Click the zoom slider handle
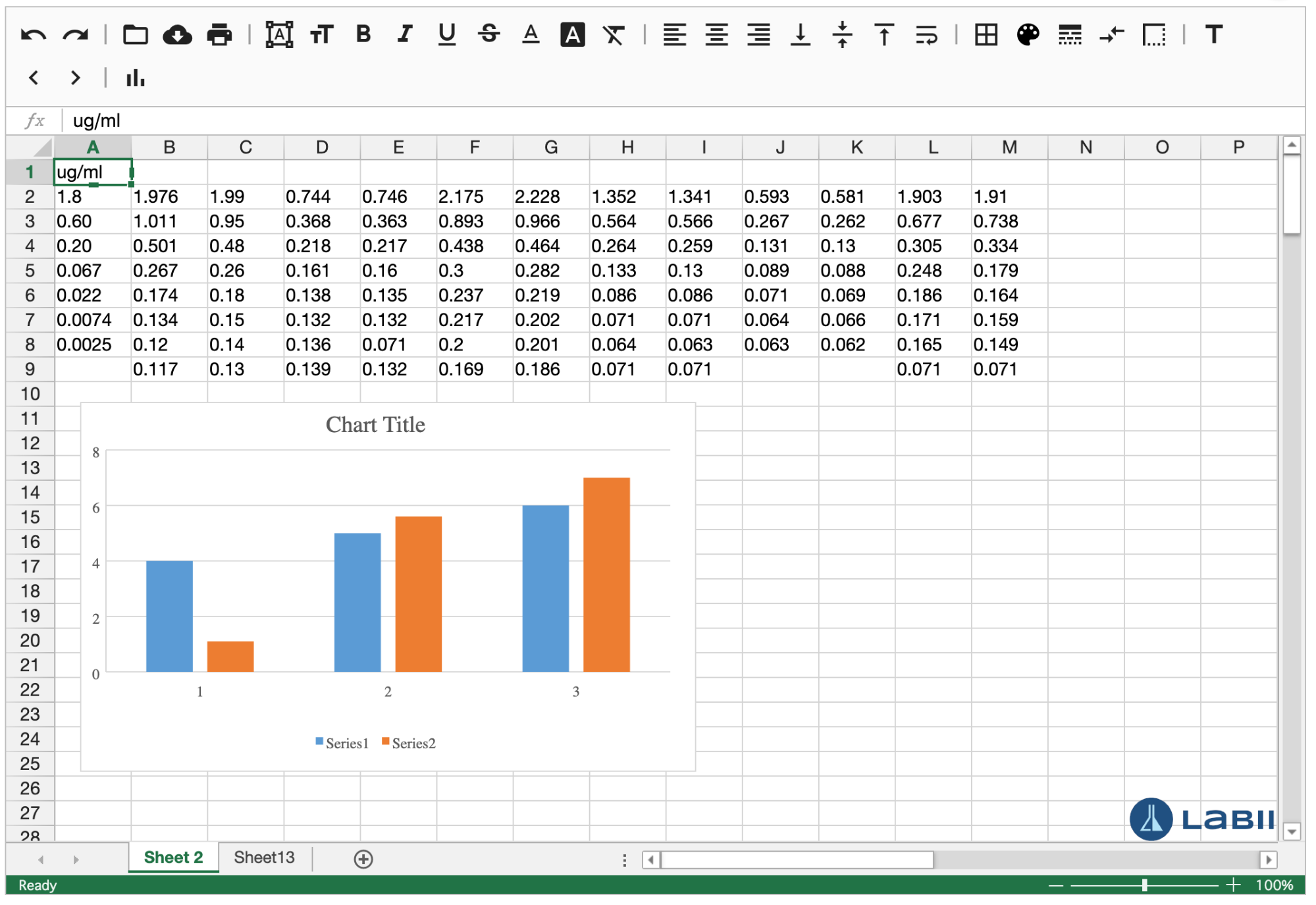Viewport: 1316px width, 905px height. coord(1145,885)
